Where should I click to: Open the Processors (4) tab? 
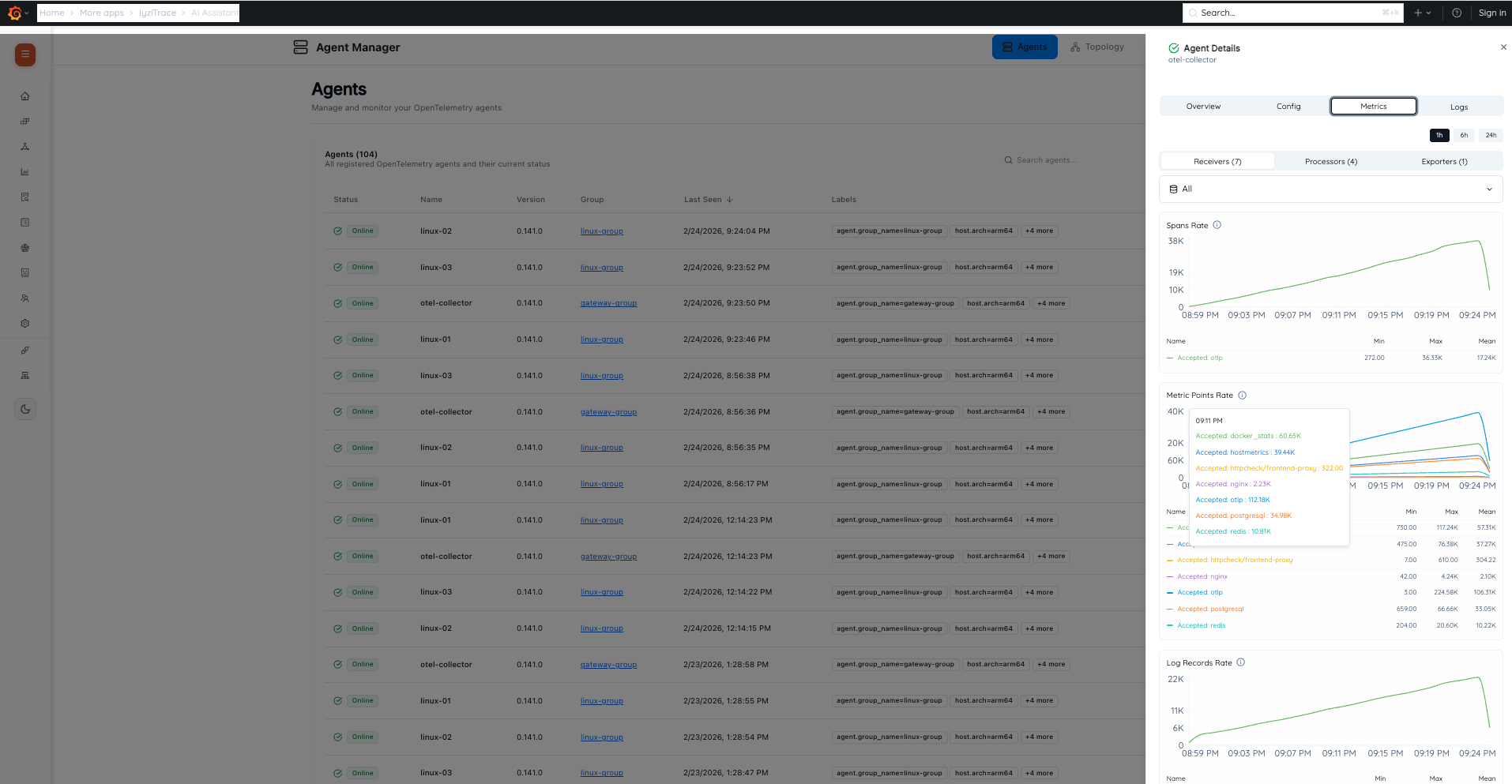(1330, 161)
